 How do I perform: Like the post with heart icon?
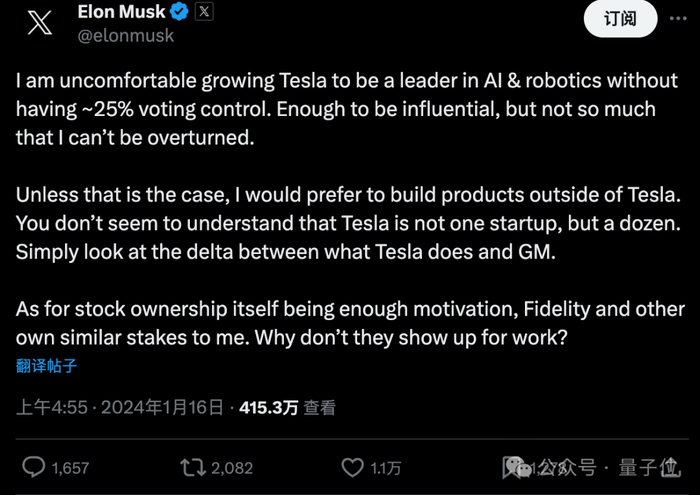(x=353, y=467)
